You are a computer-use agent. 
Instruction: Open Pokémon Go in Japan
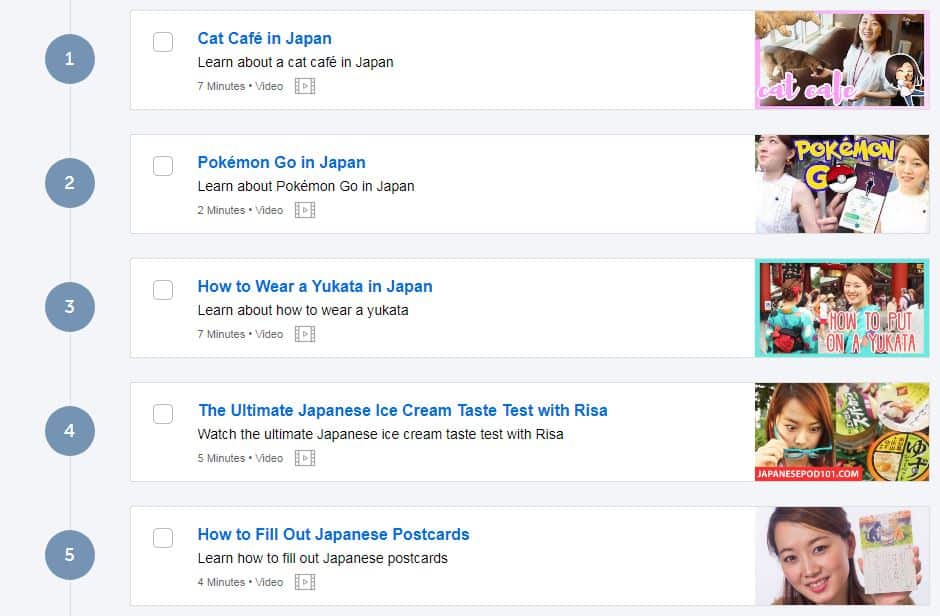[x=281, y=162]
